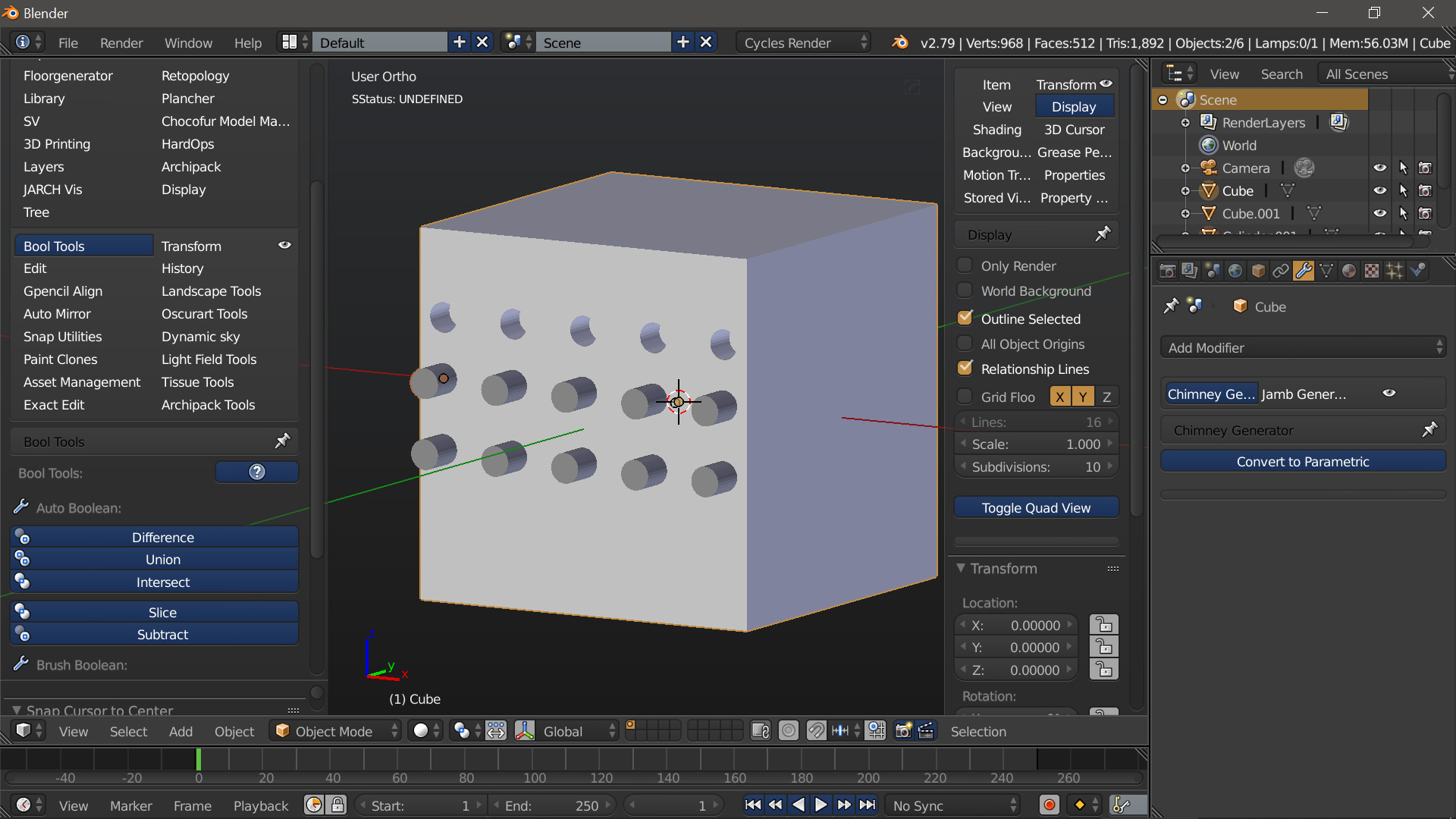Open the Render menu
1456x819 pixels.
[121, 43]
